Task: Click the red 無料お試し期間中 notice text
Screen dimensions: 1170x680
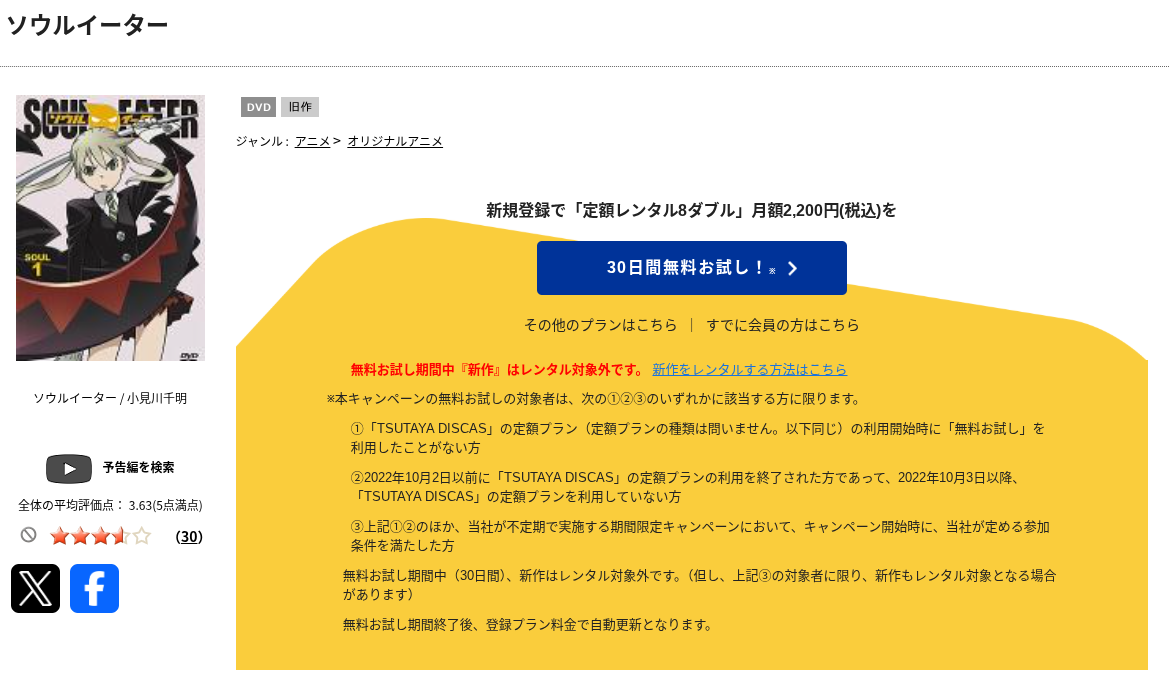Action: point(498,369)
